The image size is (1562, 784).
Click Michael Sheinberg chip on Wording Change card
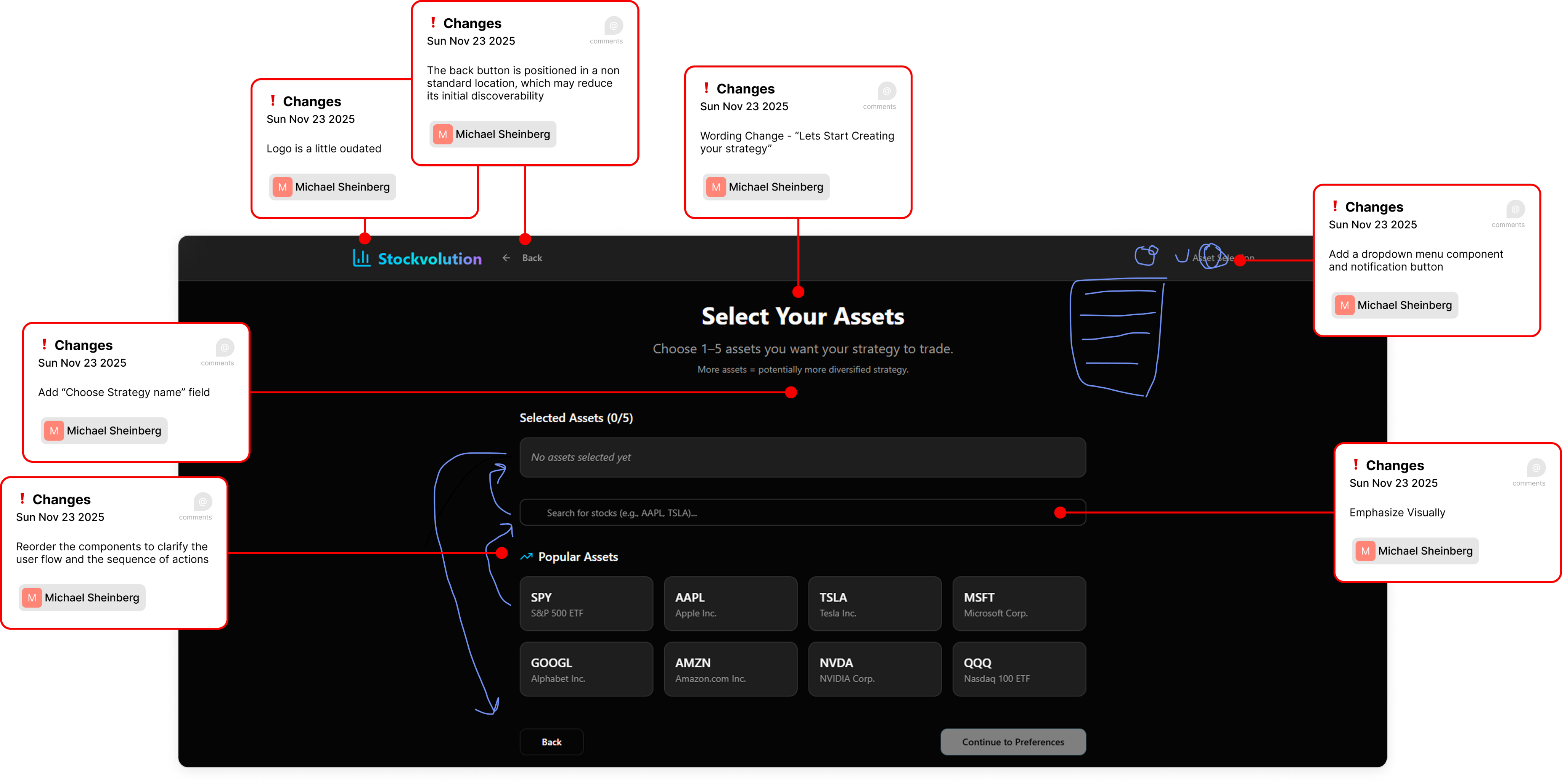click(766, 187)
